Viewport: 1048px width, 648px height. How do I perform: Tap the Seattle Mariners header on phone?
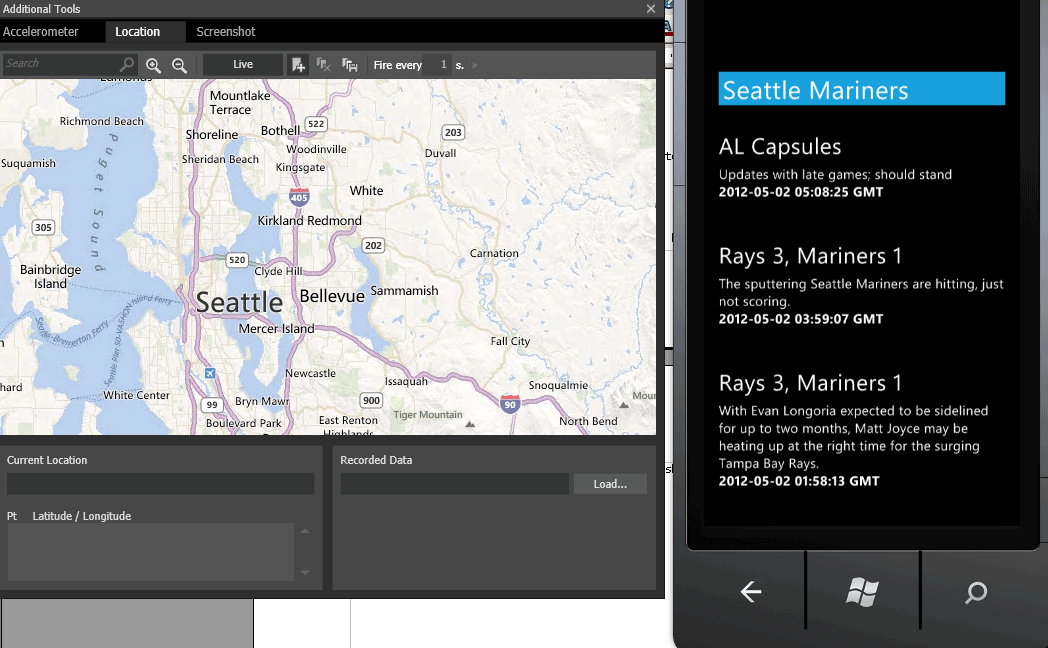[x=862, y=89]
